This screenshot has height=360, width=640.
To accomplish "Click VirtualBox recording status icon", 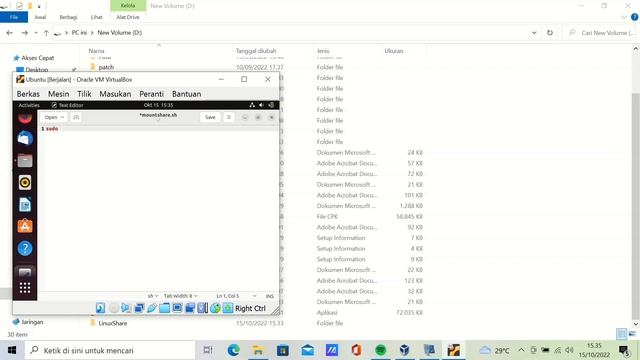I will [x=190, y=308].
